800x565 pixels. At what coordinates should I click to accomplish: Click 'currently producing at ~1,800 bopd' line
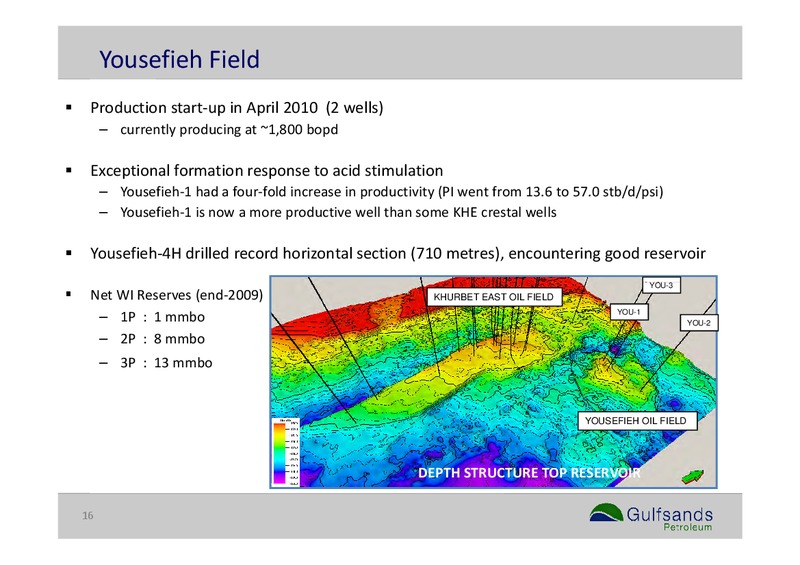(x=229, y=130)
